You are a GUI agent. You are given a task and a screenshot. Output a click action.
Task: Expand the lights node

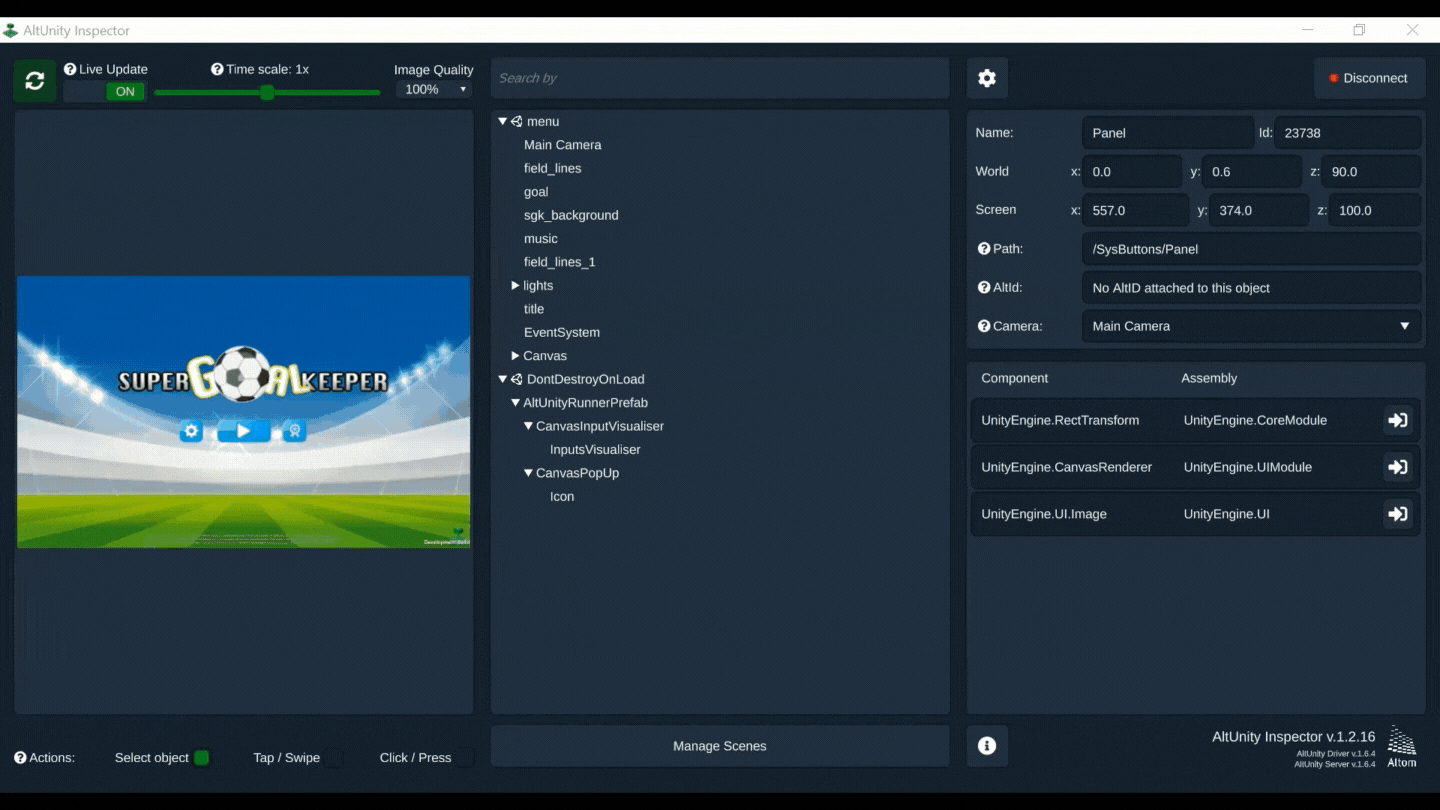tap(516, 286)
